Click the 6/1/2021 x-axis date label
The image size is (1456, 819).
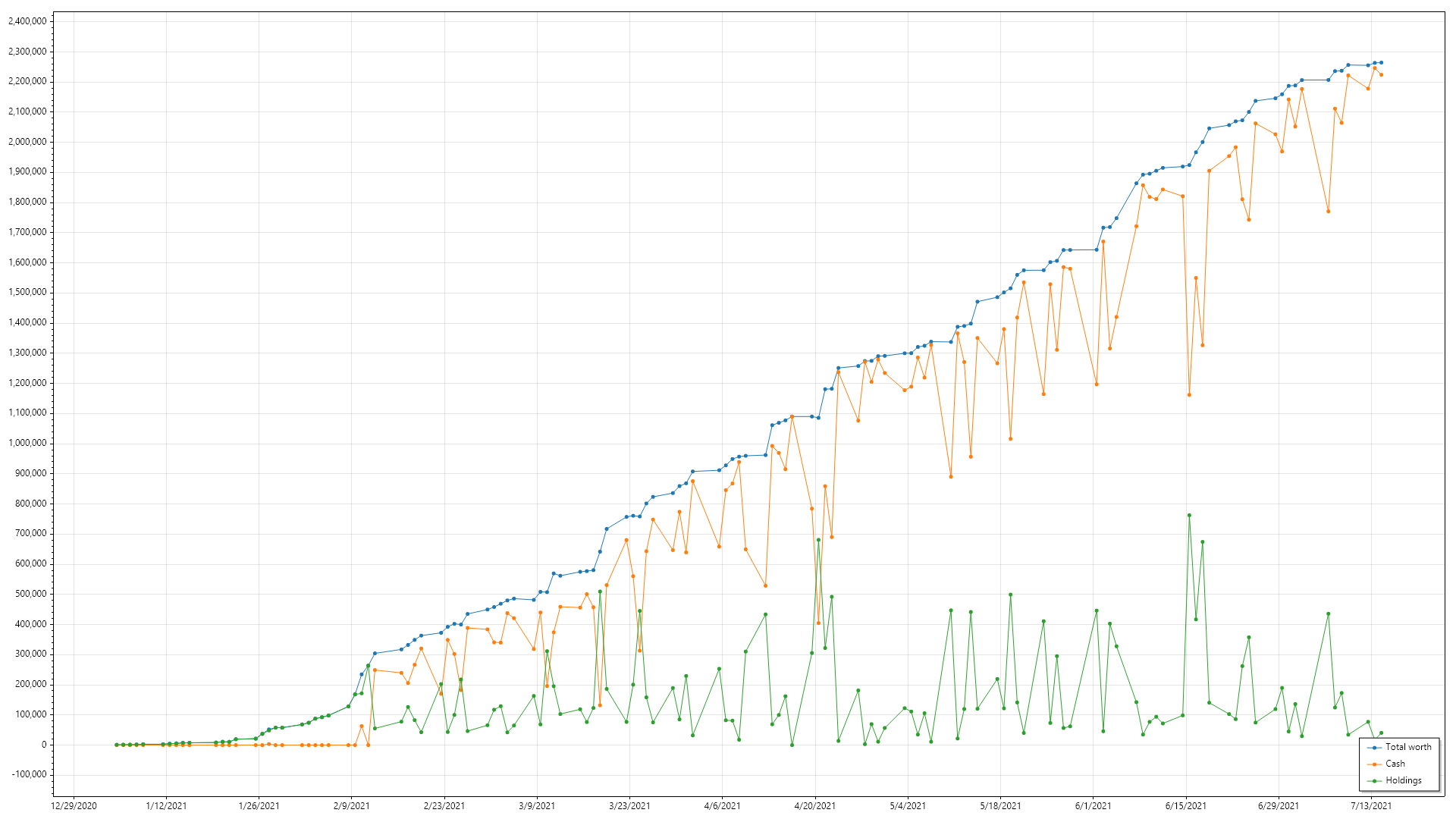[1093, 806]
